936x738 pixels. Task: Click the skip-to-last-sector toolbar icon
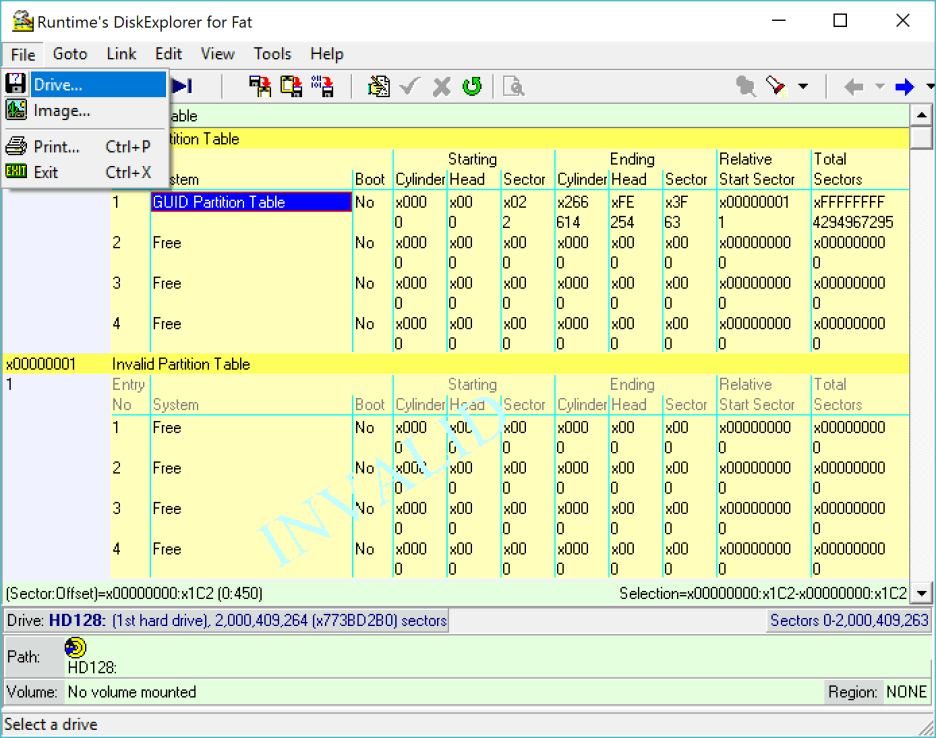(182, 87)
